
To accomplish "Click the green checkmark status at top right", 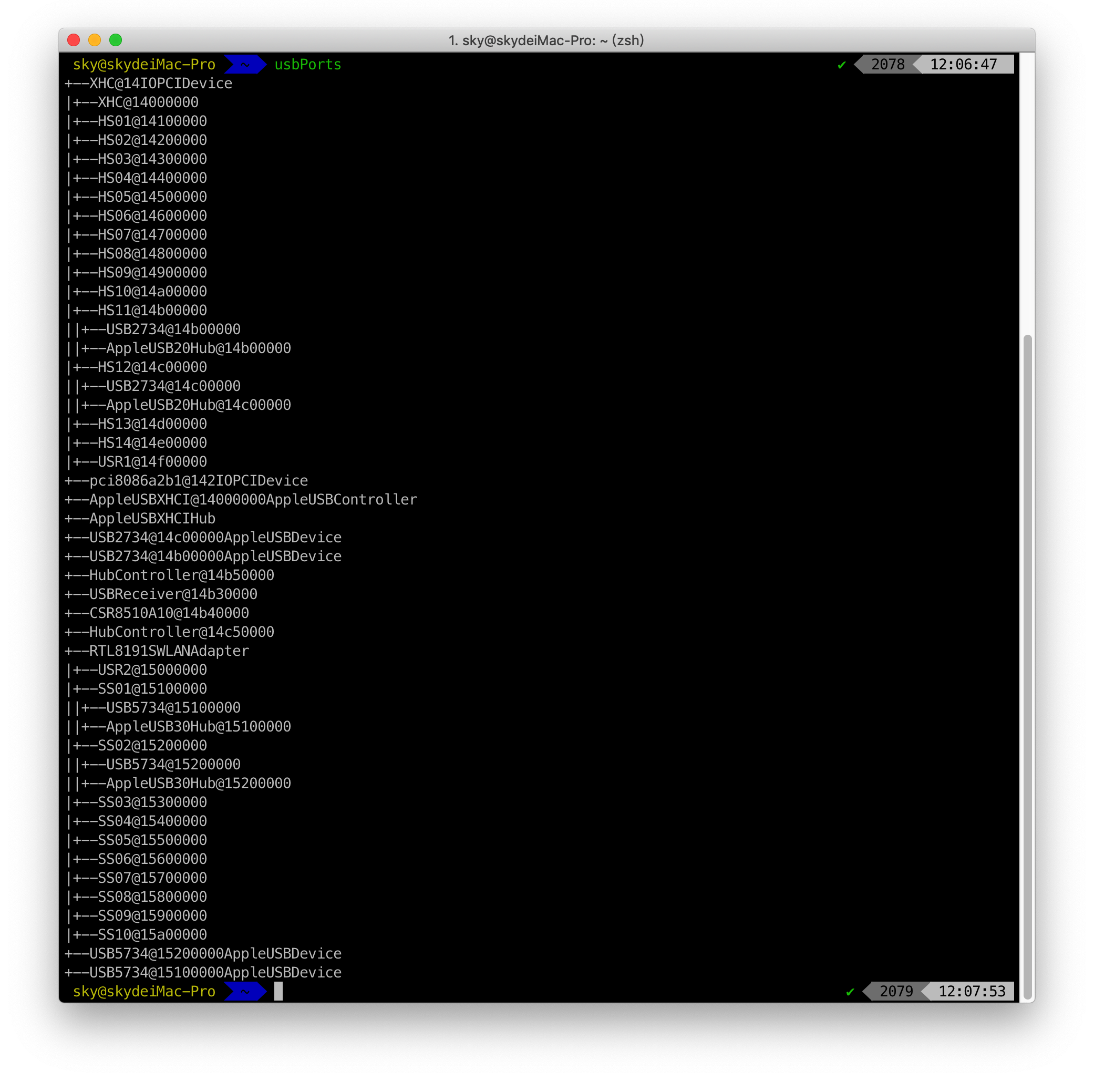I will pyautogui.click(x=841, y=65).
